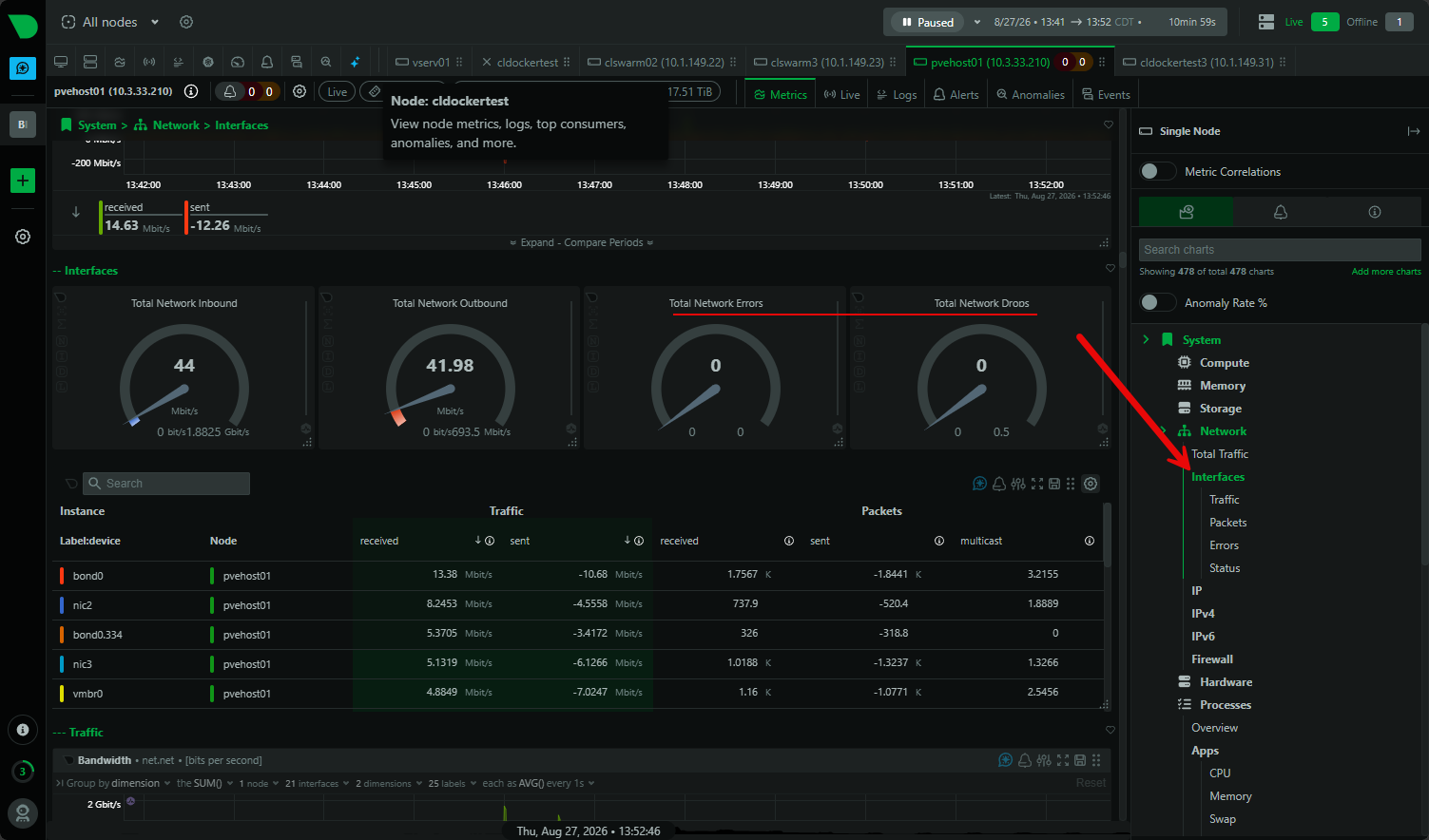The height and width of the screenshot is (840, 1429).
Task: Open the Nodes view monitor icon in the toolbar
Action: (61, 62)
